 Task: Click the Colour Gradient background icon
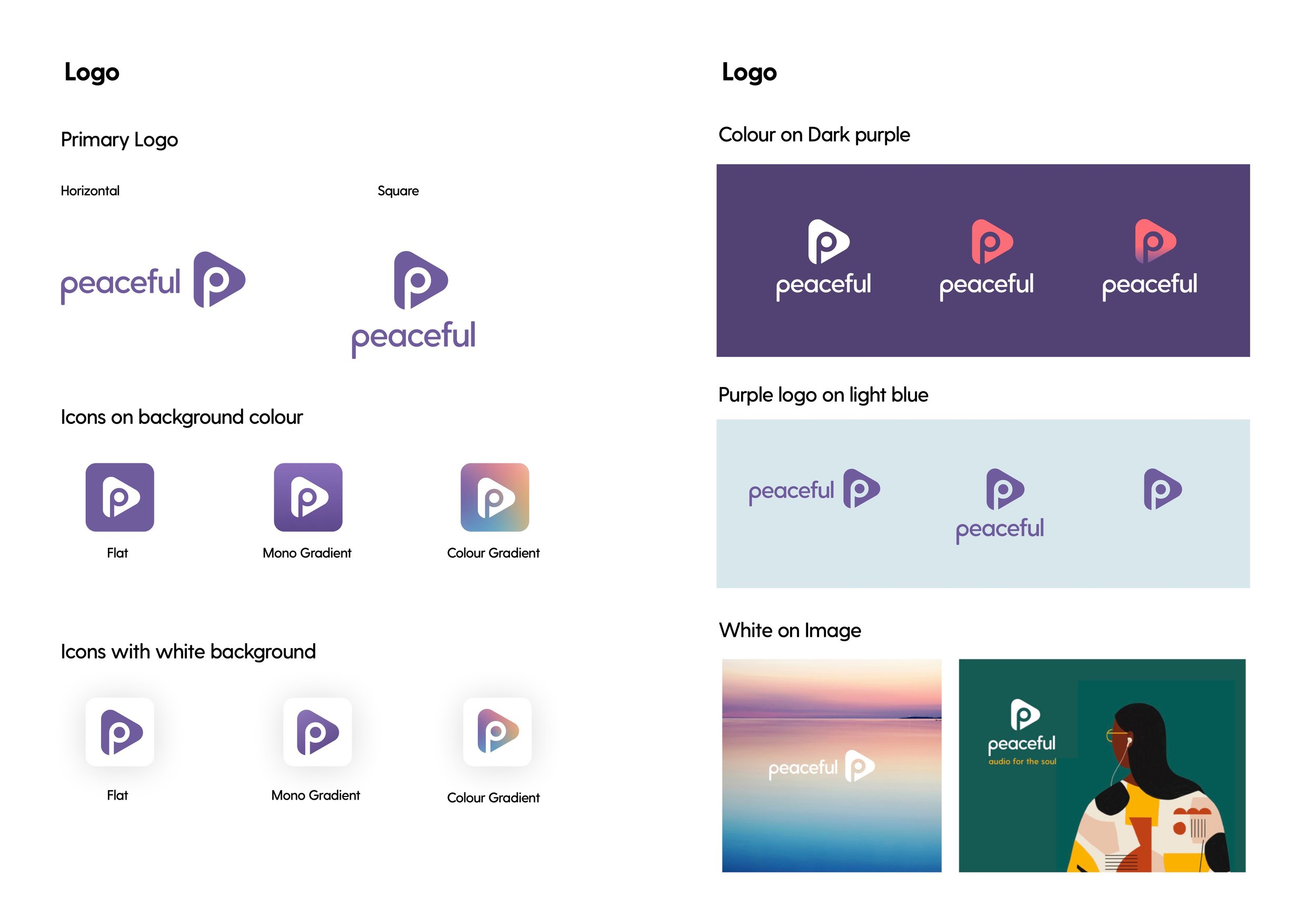[x=495, y=497]
